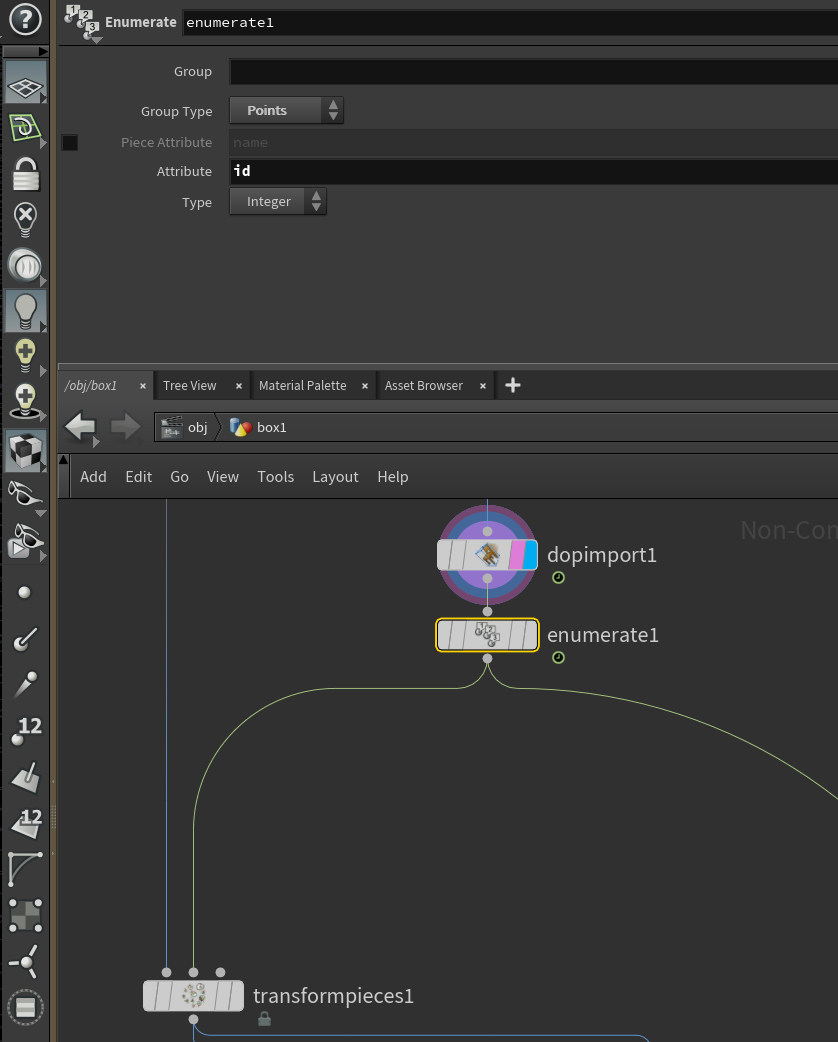Click the sunglasses with play icon

(25, 540)
